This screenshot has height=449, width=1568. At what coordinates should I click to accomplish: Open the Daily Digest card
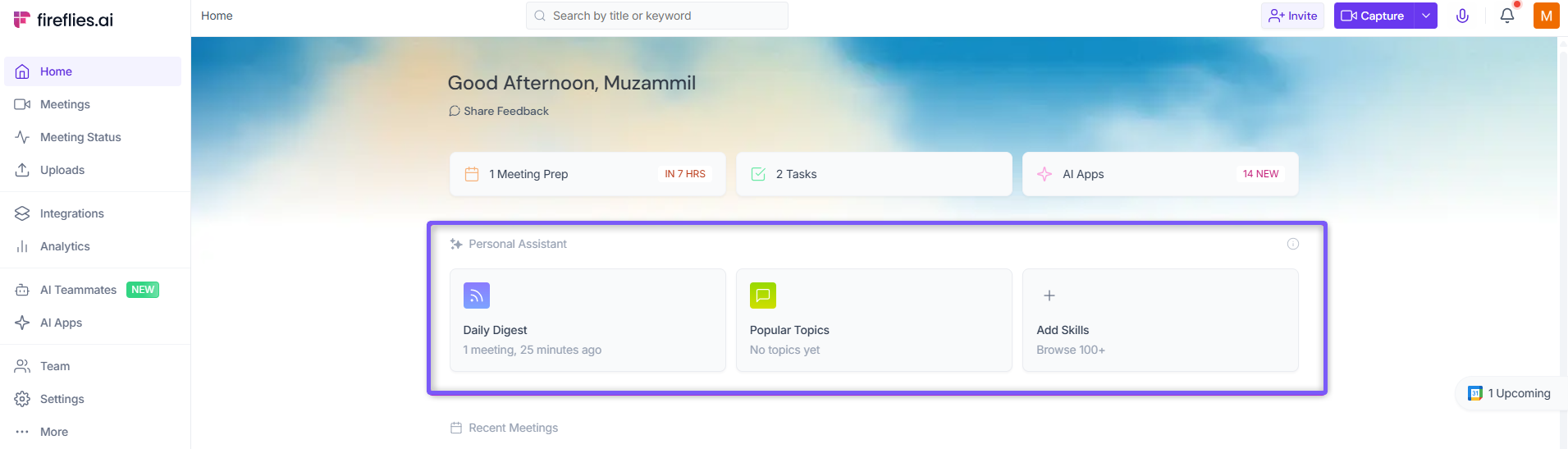587,320
